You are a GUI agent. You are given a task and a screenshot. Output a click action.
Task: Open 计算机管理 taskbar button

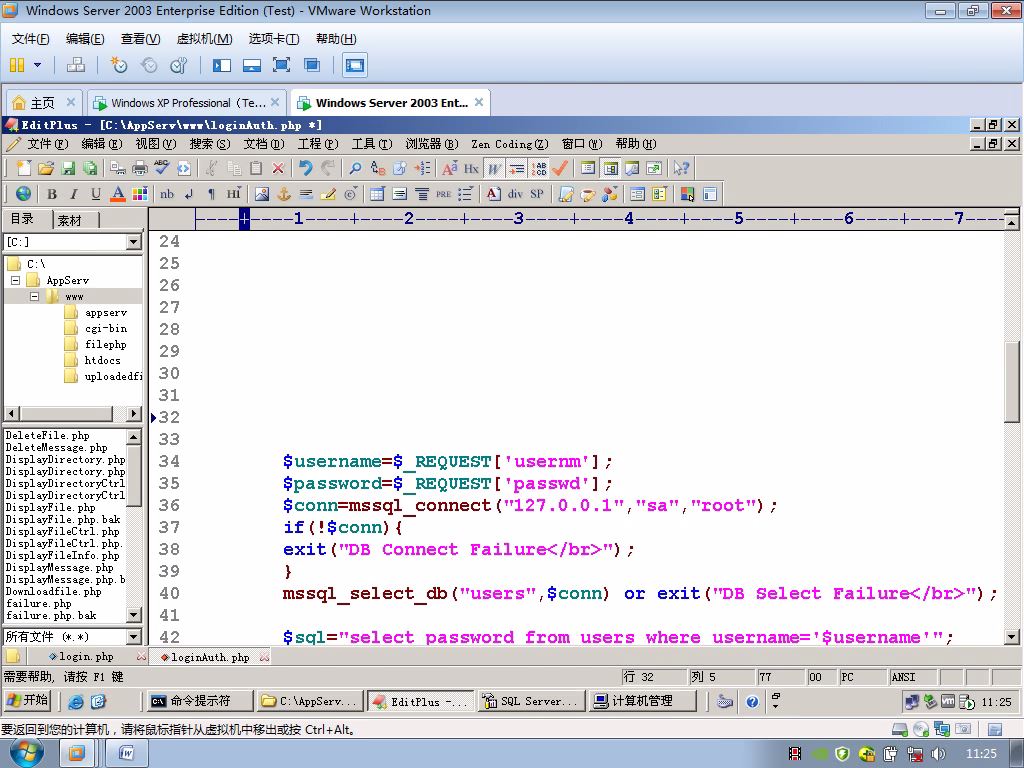coord(641,701)
